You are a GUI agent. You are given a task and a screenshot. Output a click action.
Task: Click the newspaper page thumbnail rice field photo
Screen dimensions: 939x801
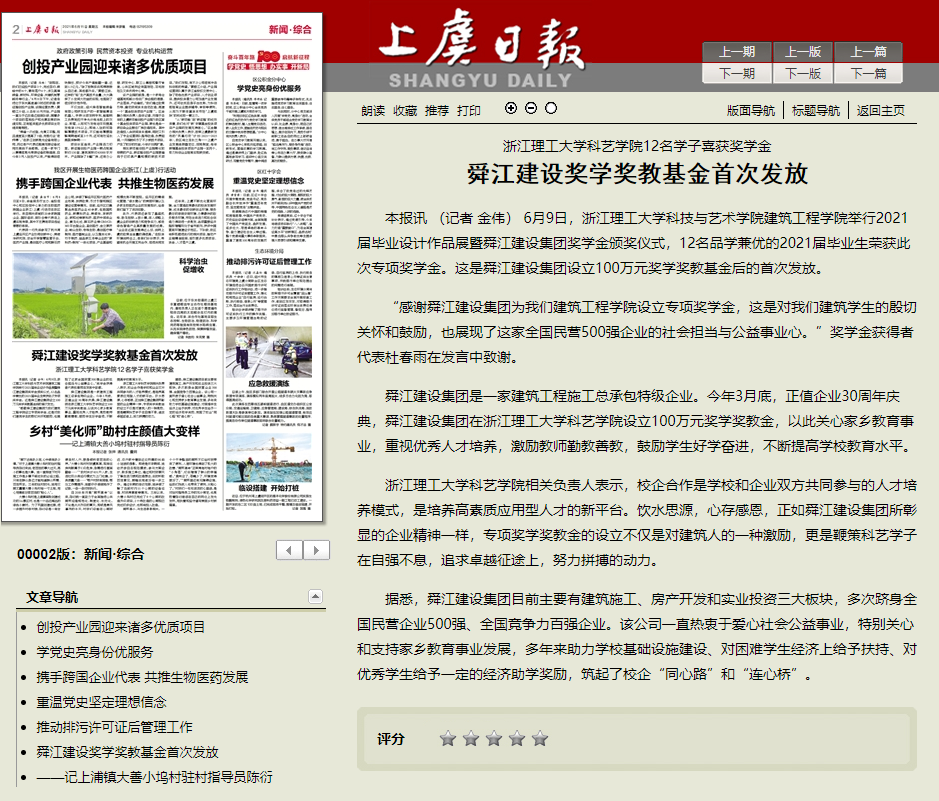(x=89, y=295)
